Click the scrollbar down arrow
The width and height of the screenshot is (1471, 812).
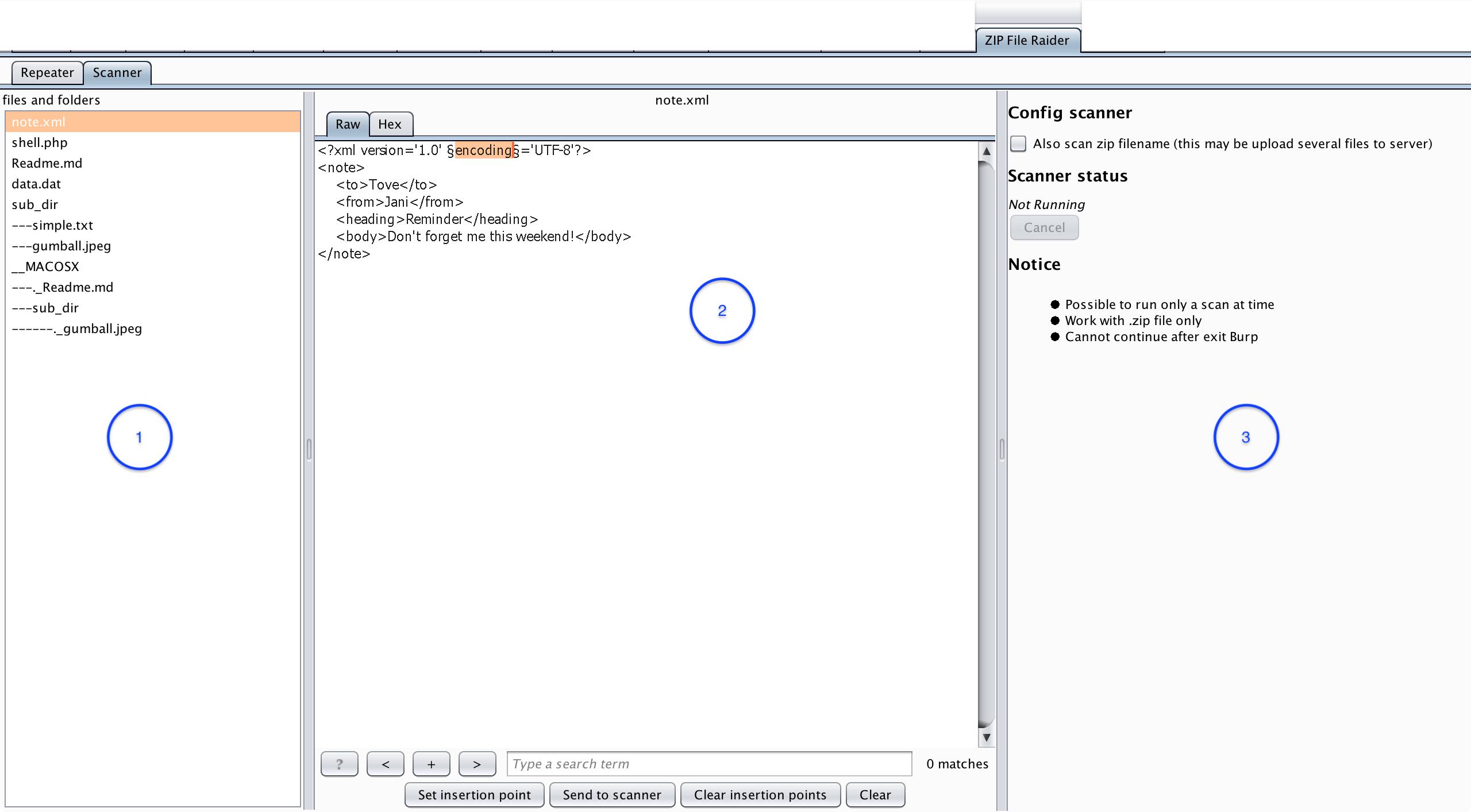pos(986,737)
